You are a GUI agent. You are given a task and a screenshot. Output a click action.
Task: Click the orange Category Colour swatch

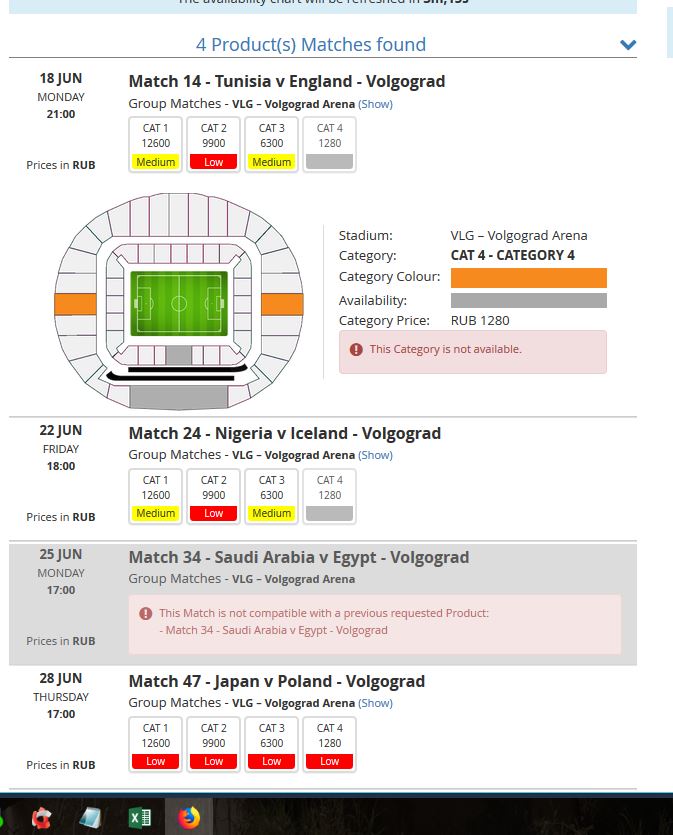[x=529, y=277]
